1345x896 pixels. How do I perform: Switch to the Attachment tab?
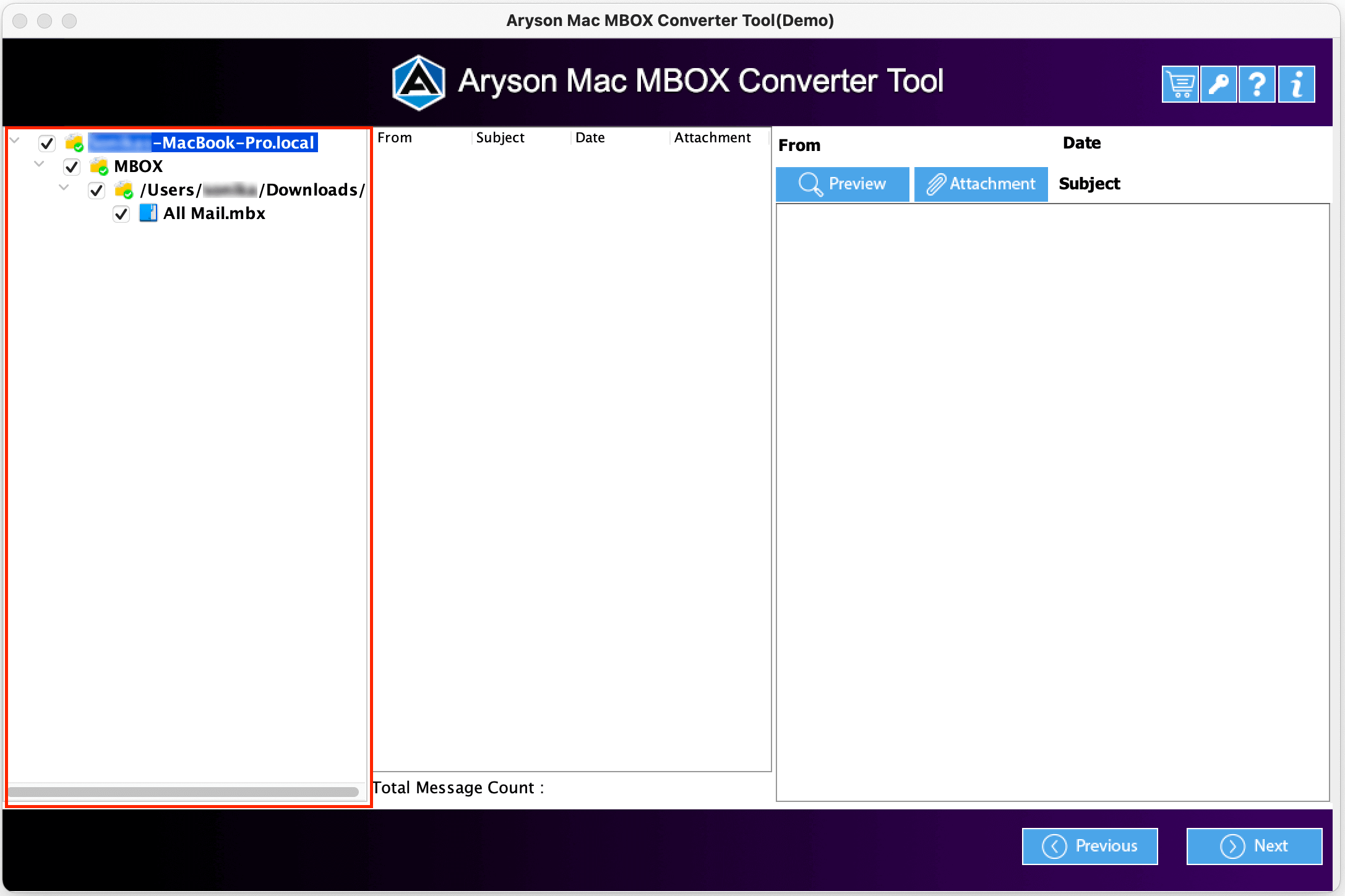click(x=981, y=184)
